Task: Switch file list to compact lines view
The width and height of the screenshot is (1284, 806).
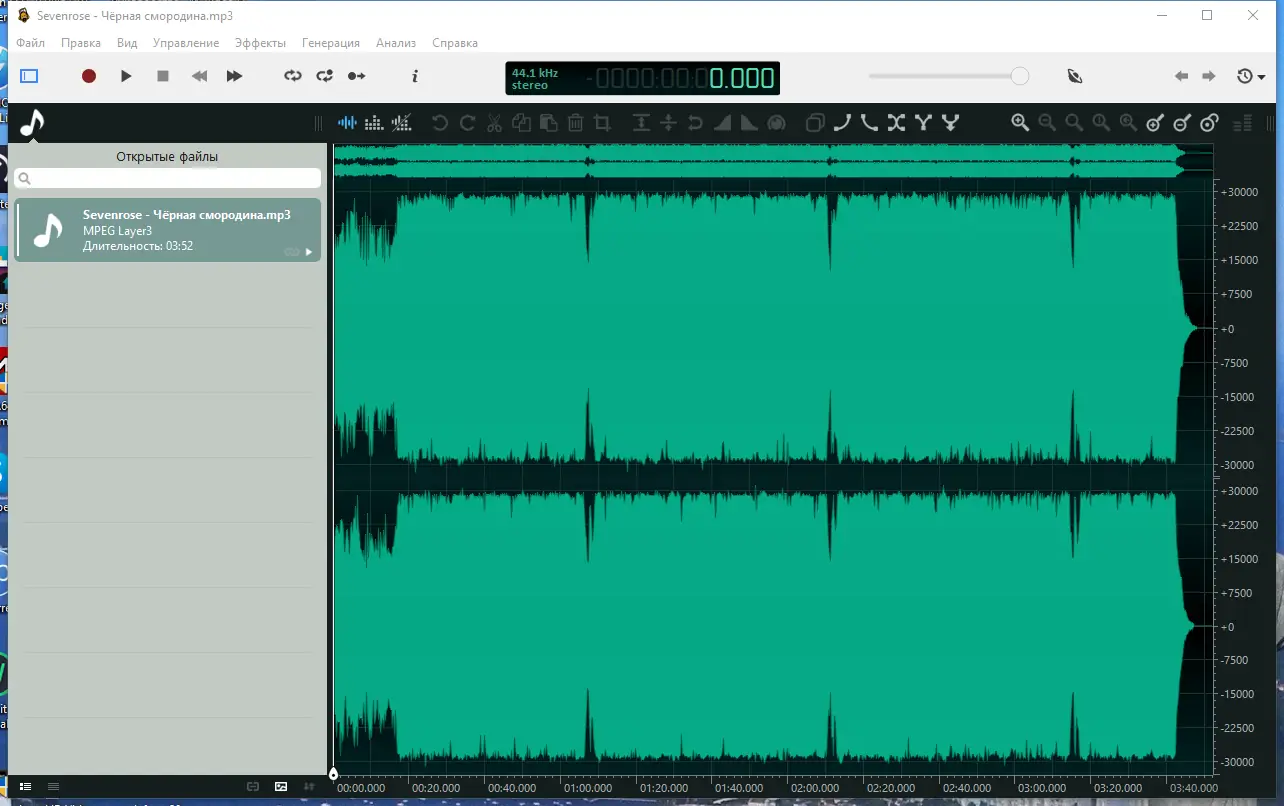Action: (x=54, y=786)
